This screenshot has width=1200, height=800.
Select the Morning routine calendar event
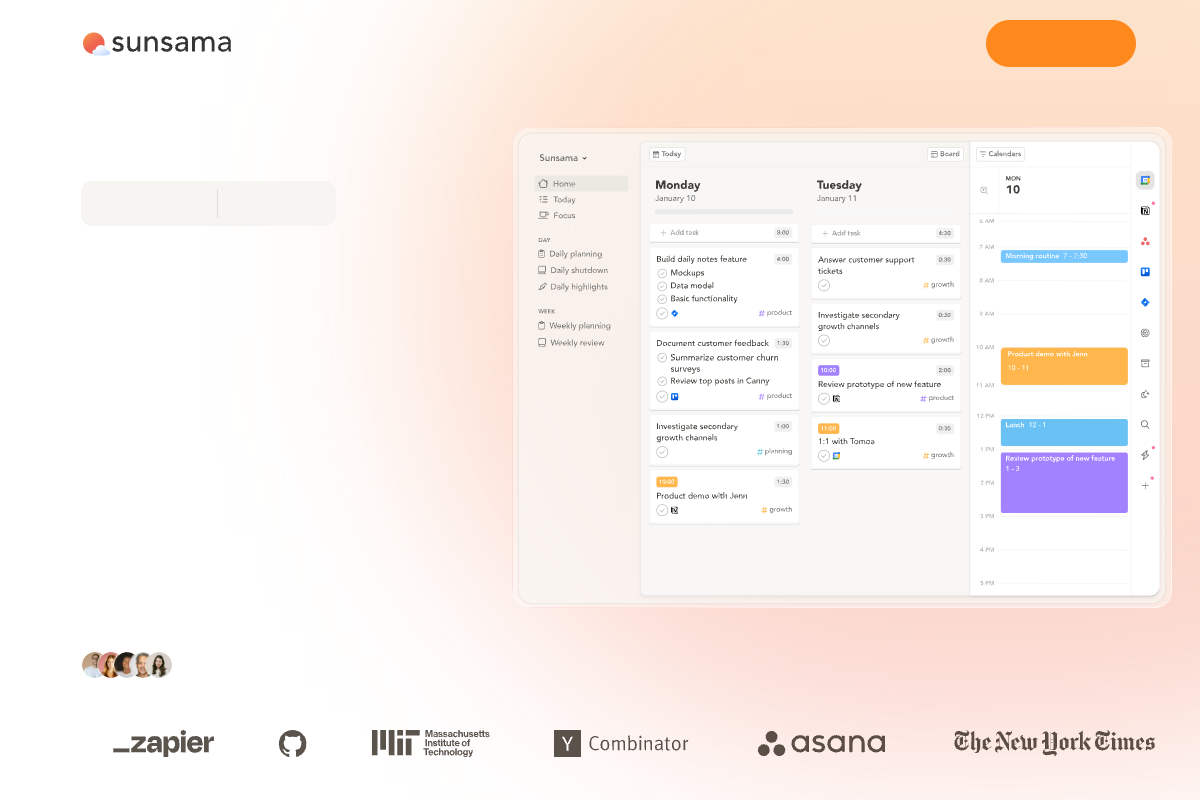(1064, 256)
